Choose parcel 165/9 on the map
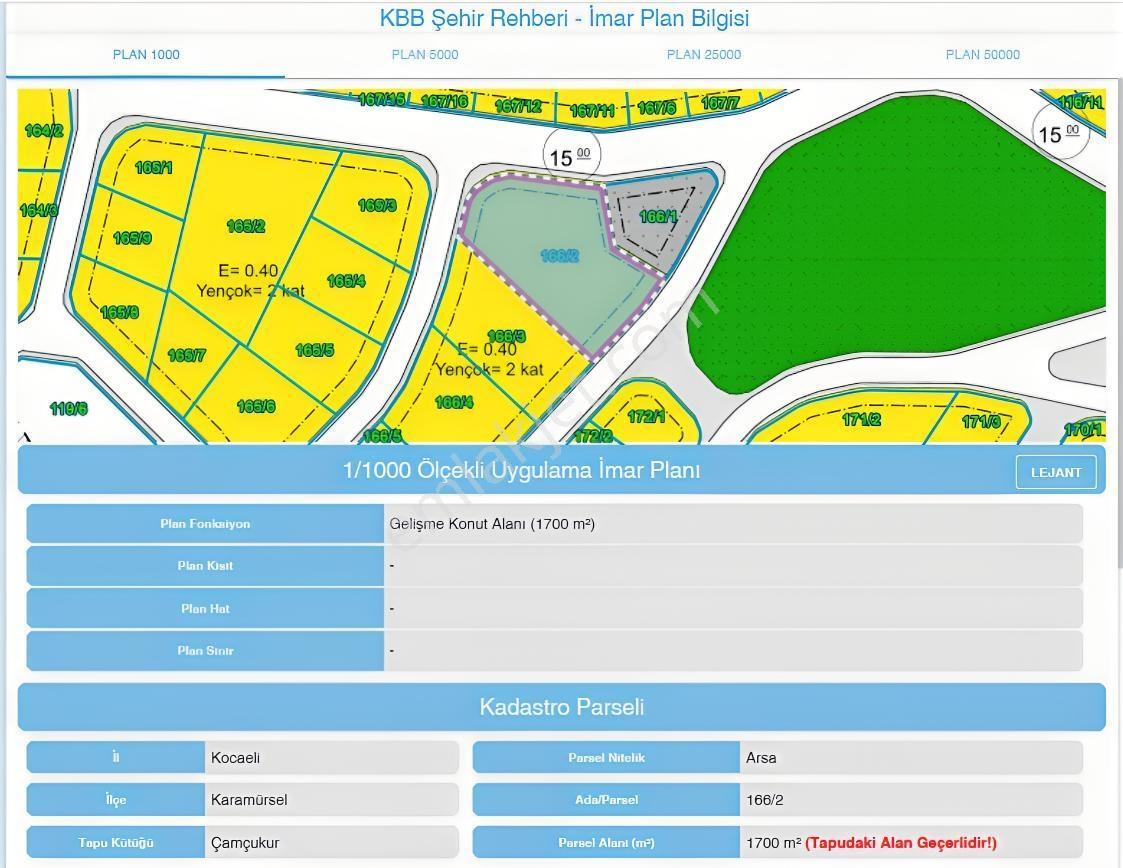 [x=132, y=238]
